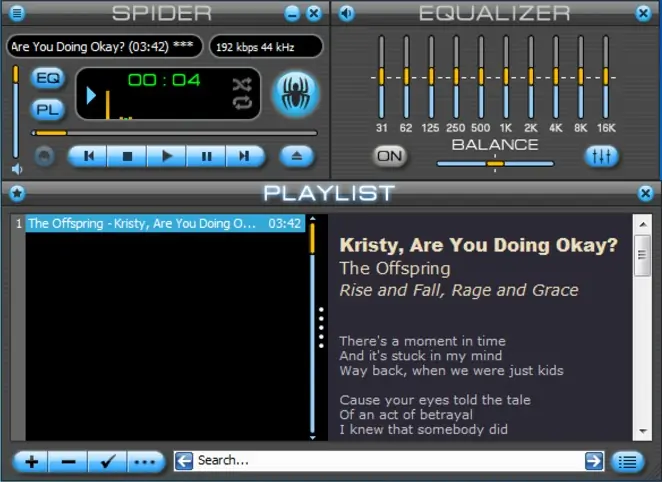The height and width of the screenshot is (482, 662).
Task: Click Rise and Fall, Rage and Grace album
Action: pyautogui.click(x=459, y=290)
